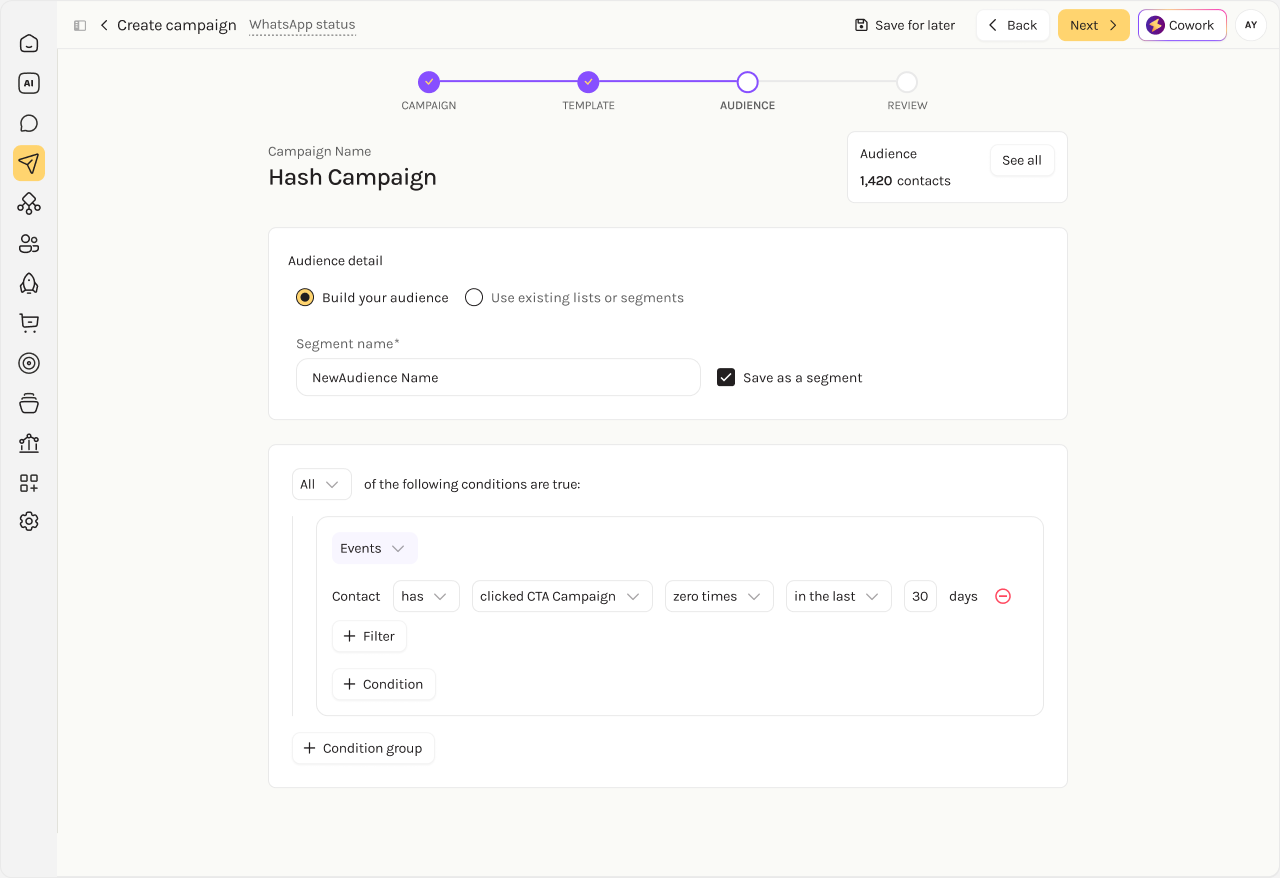Remove the condition with red minus icon
Viewport: 1280px width, 878px height.
point(1003,596)
